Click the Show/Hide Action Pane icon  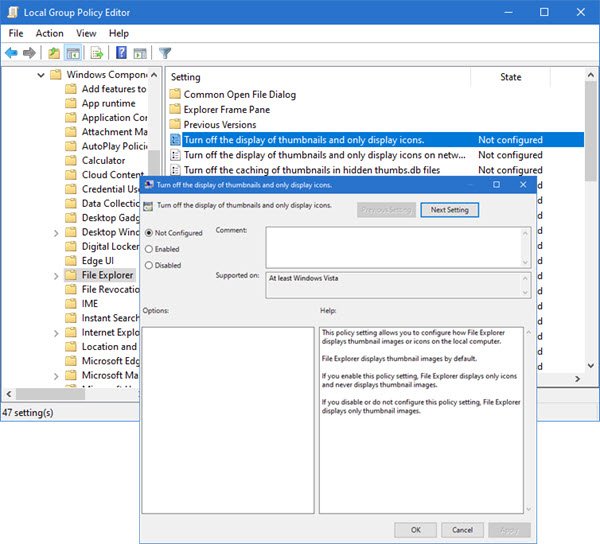click(141, 53)
